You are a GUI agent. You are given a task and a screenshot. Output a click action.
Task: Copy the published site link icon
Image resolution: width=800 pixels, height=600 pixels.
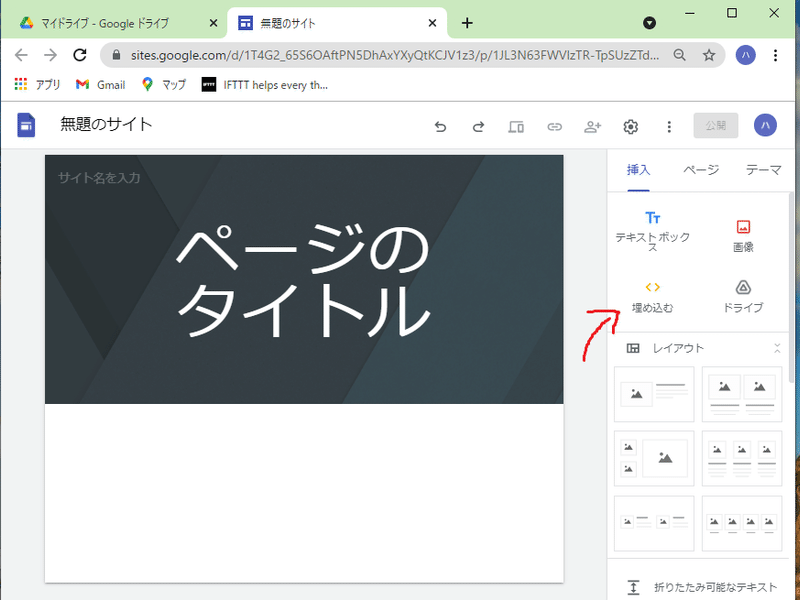pos(555,126)
